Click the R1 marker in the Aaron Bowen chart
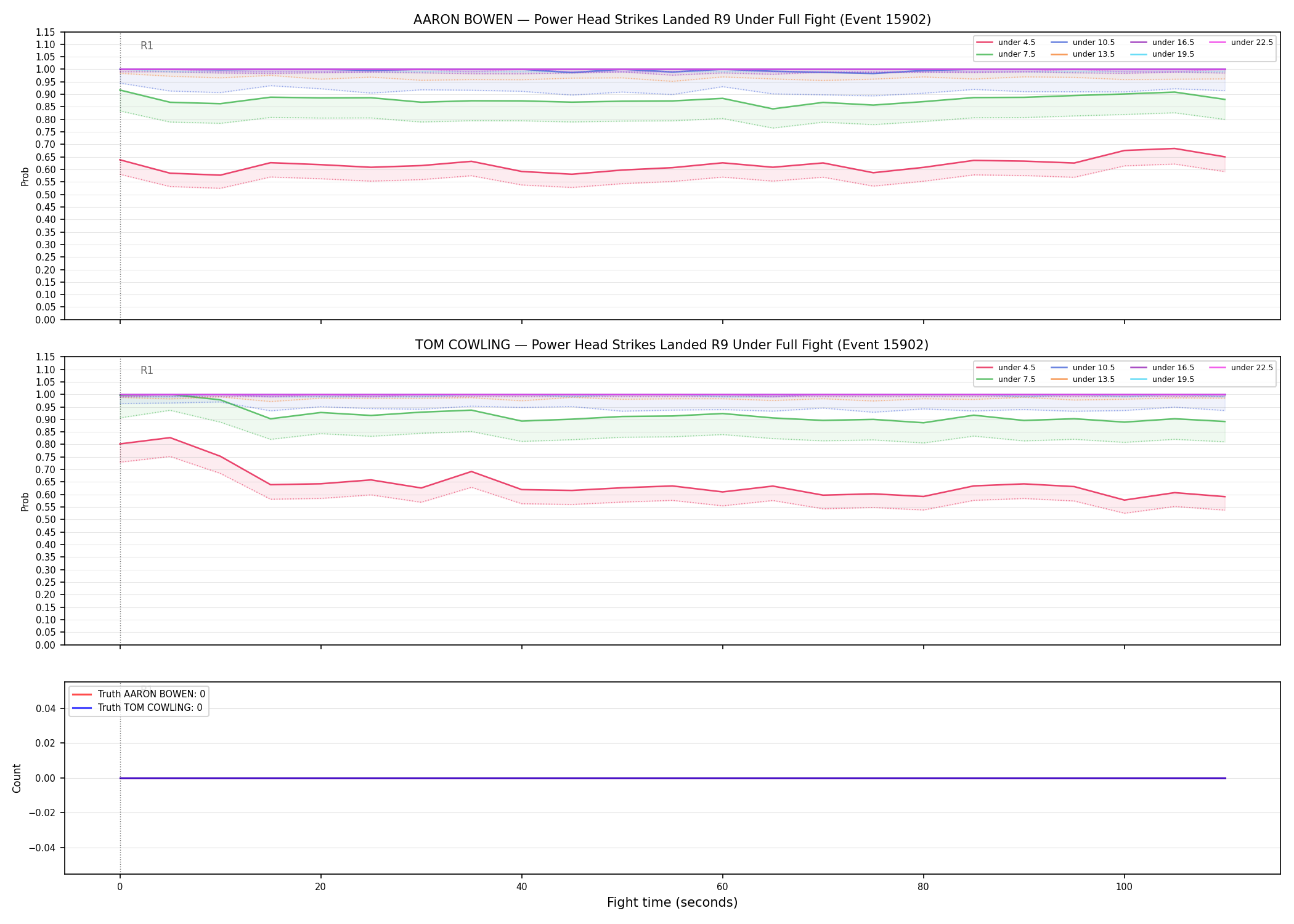 [147, 46]
